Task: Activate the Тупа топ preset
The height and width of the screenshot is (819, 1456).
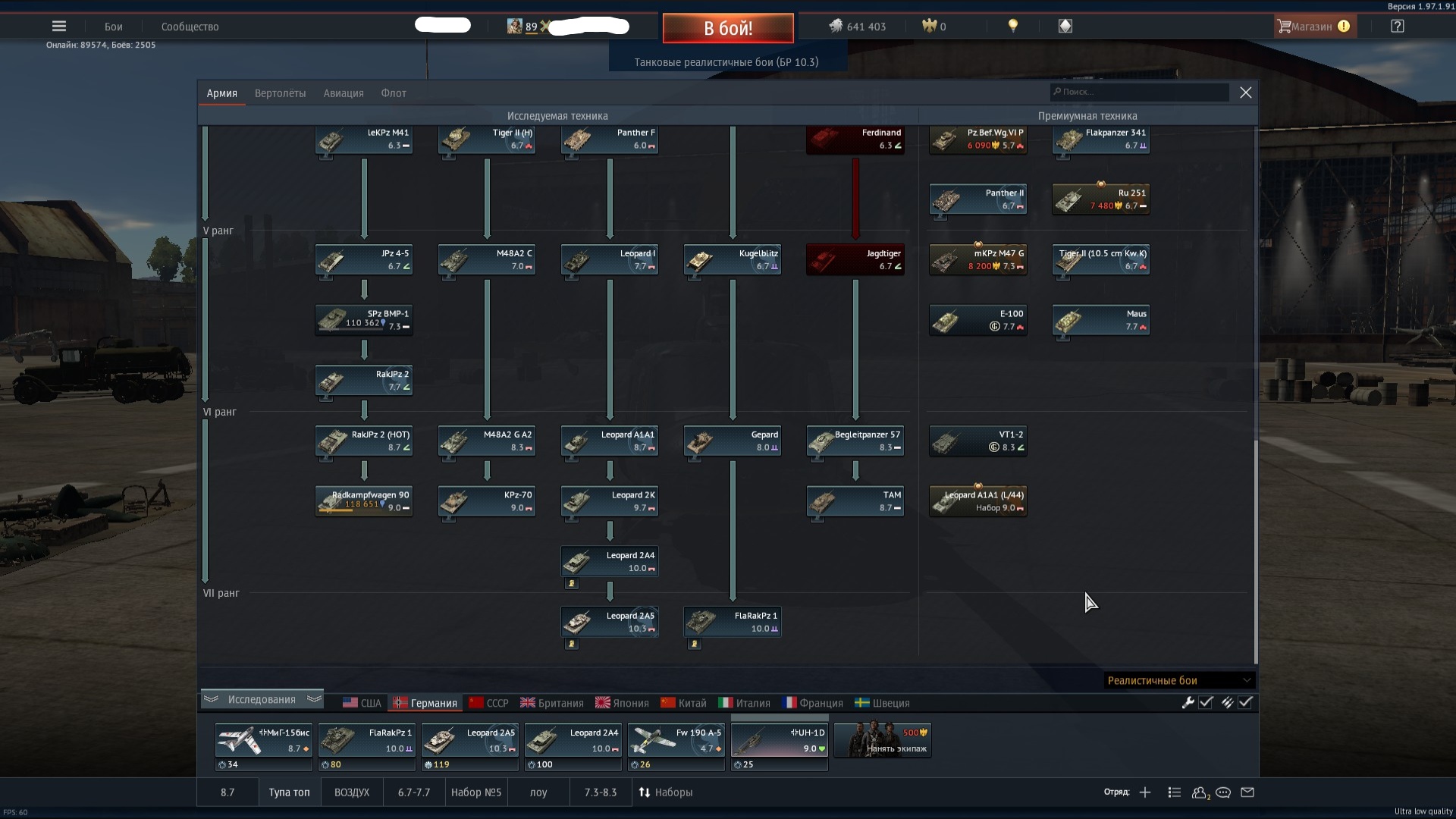Action: (x=289, y=792)
